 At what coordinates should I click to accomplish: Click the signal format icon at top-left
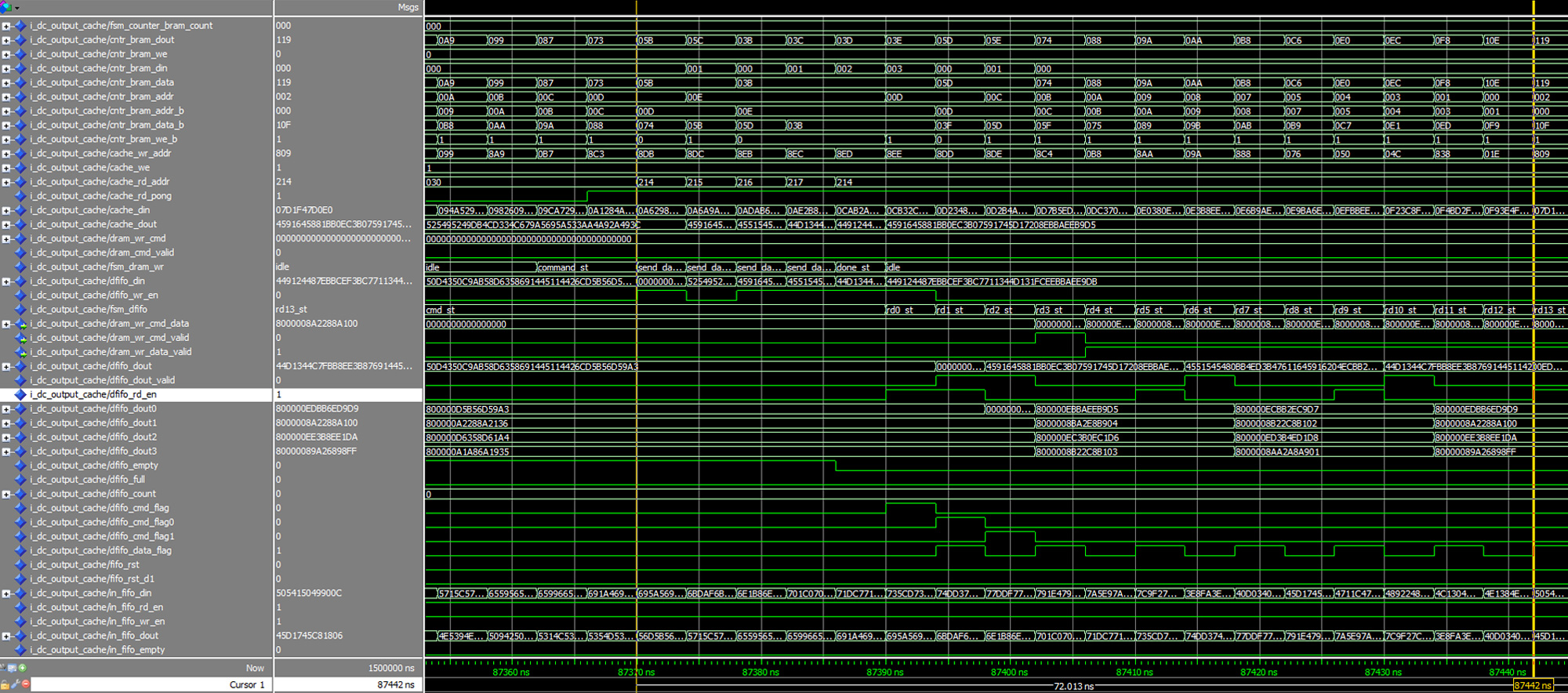pyautogui.click(x=6, y=7)
